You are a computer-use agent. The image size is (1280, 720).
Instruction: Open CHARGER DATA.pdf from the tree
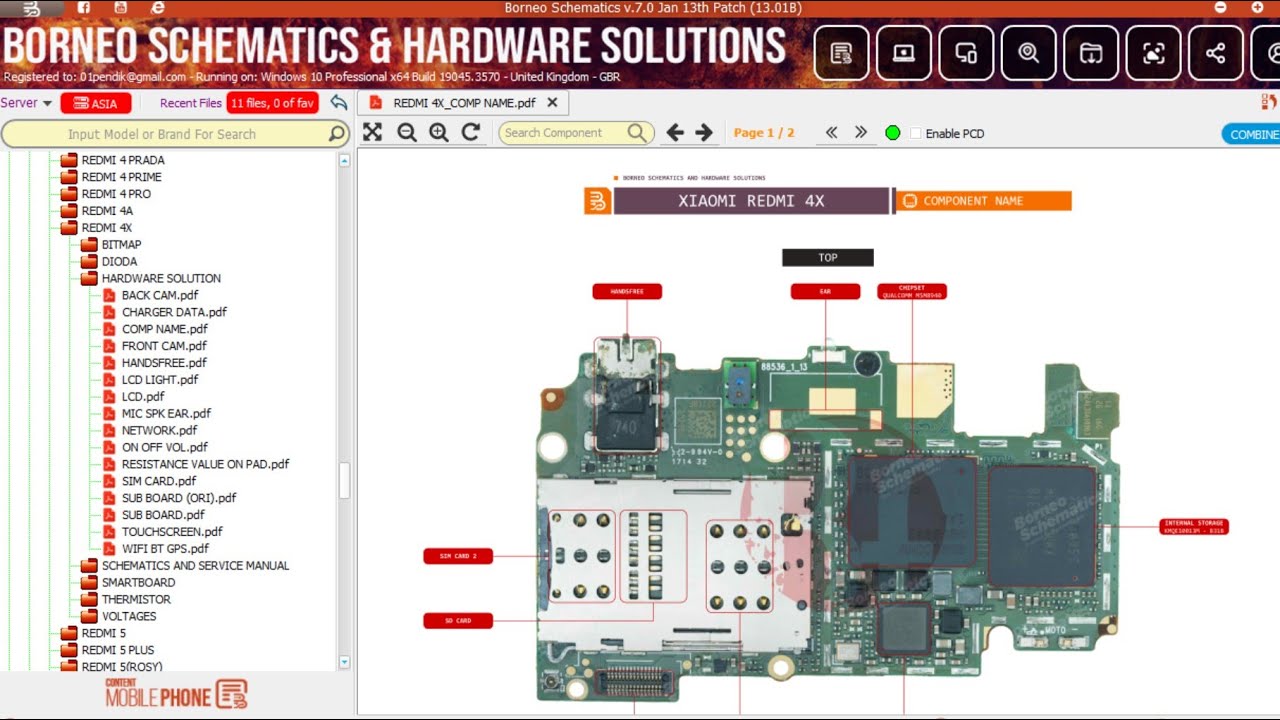point(174,312)
